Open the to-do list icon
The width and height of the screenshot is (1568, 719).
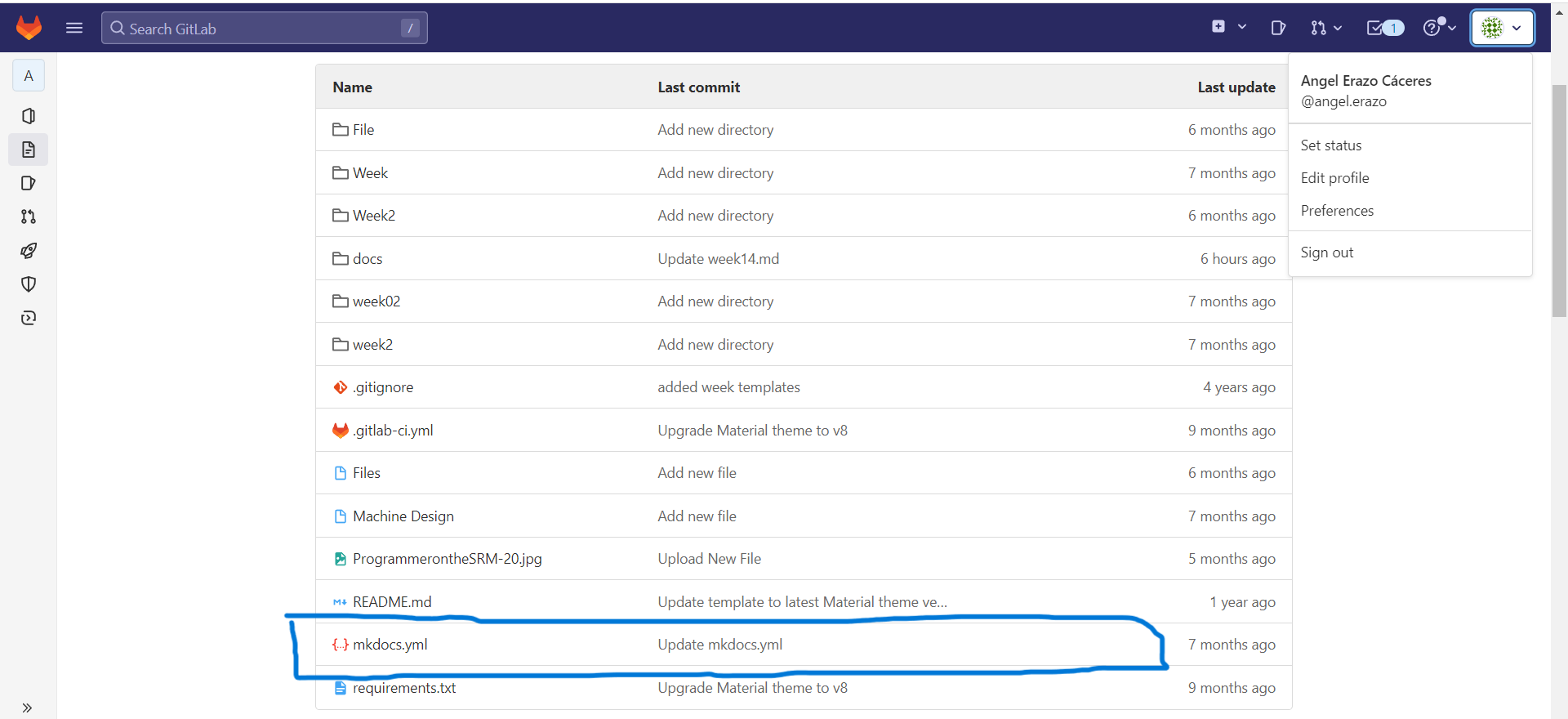(x=1385, y=28)
